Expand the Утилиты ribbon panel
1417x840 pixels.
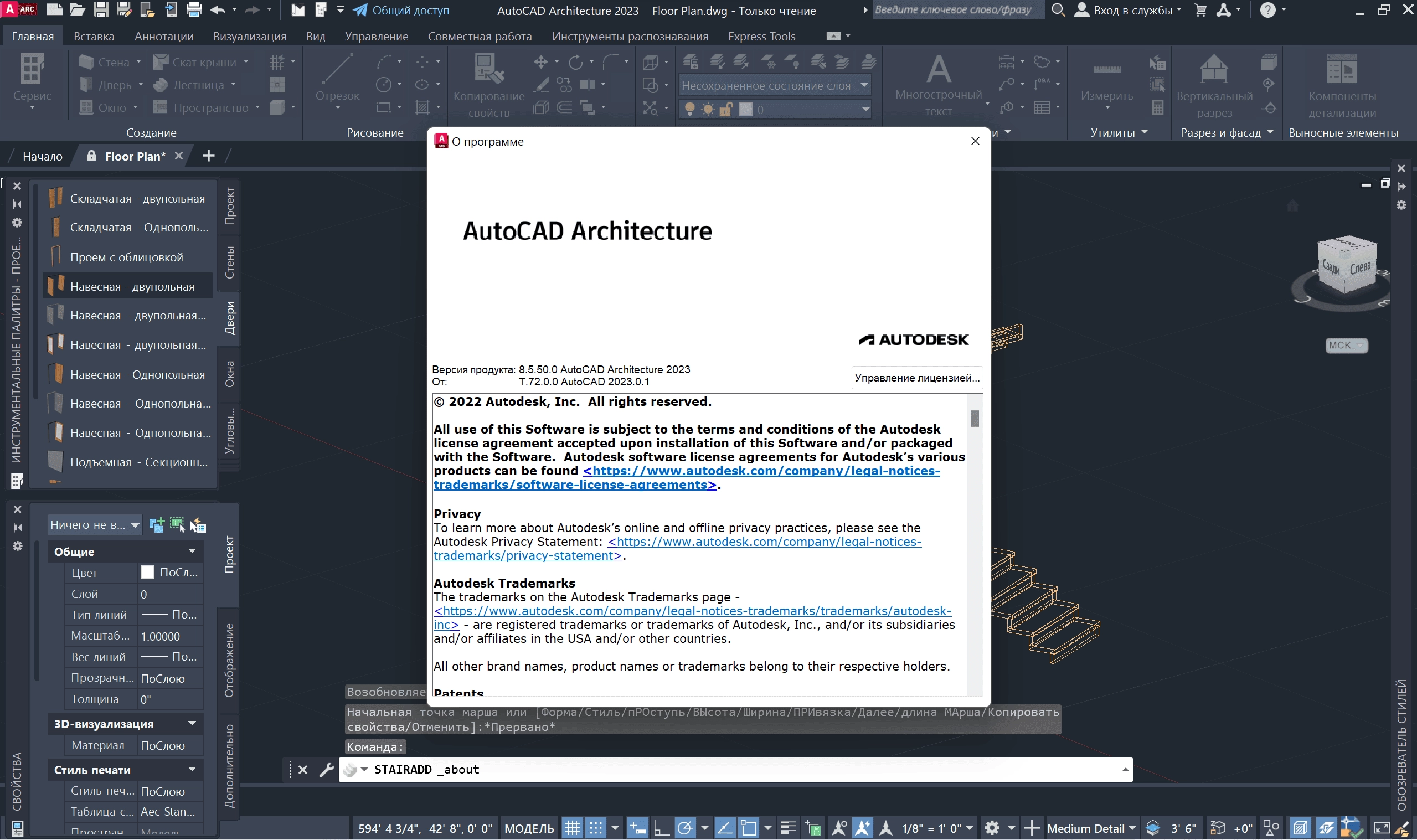[x=1119, y=132]
